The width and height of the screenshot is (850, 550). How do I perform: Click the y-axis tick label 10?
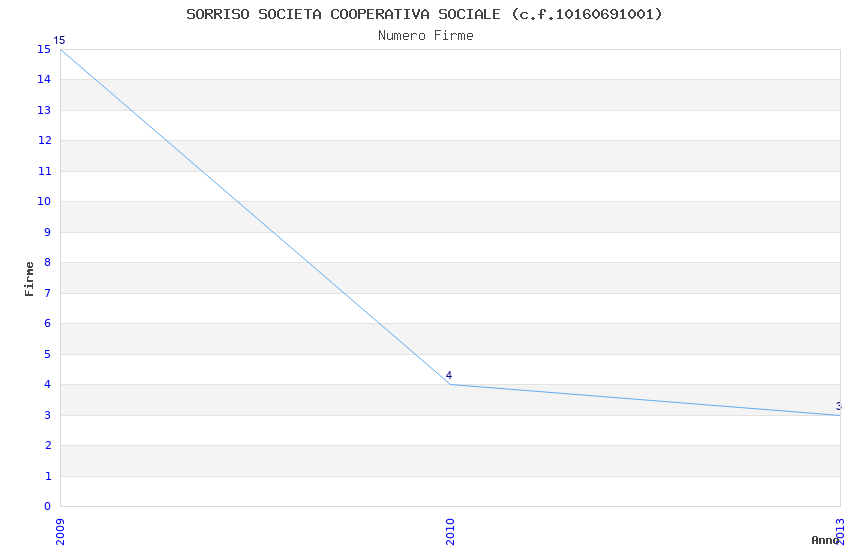point(44,202)
